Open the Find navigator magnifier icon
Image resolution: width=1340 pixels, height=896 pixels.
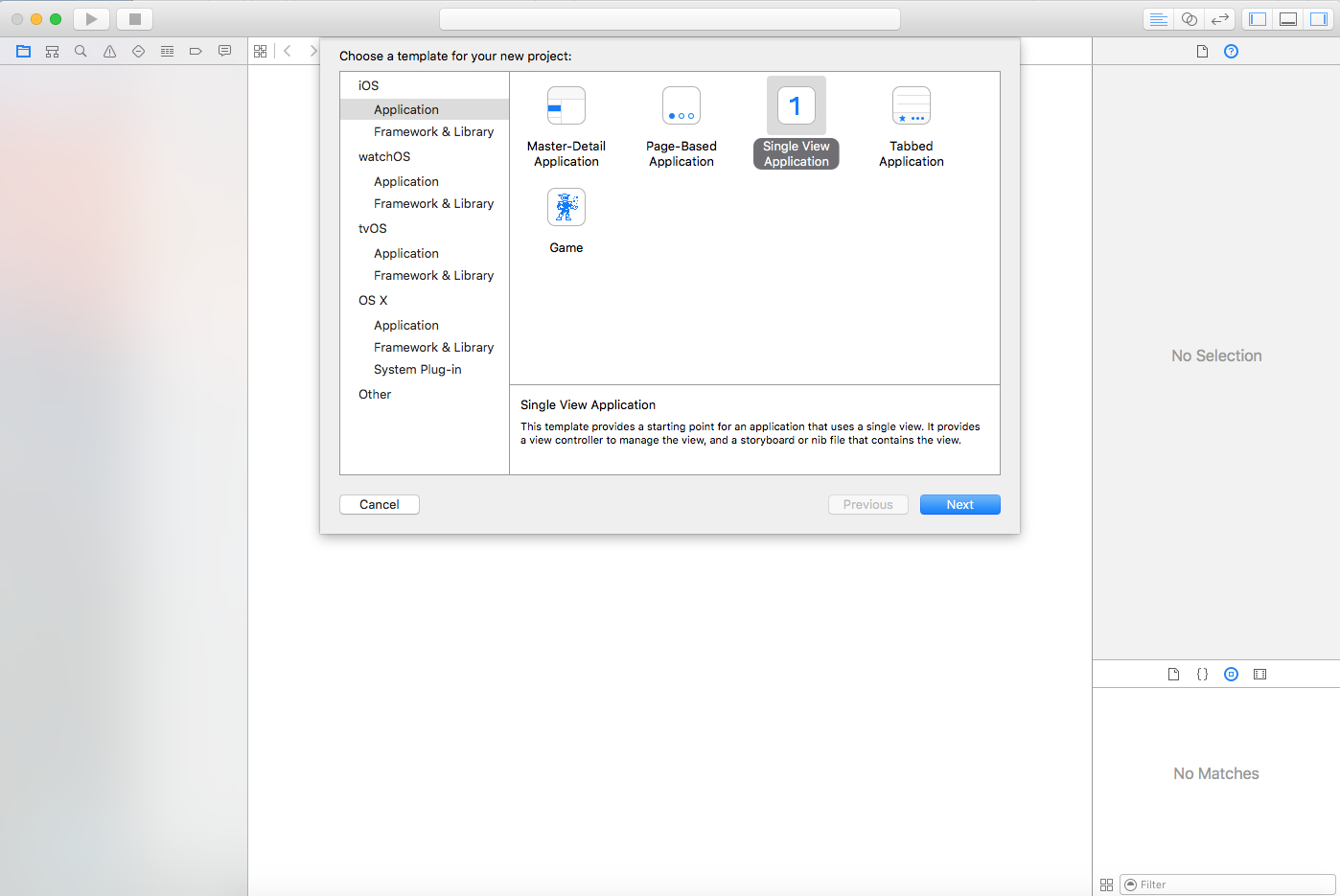point(81,51)
